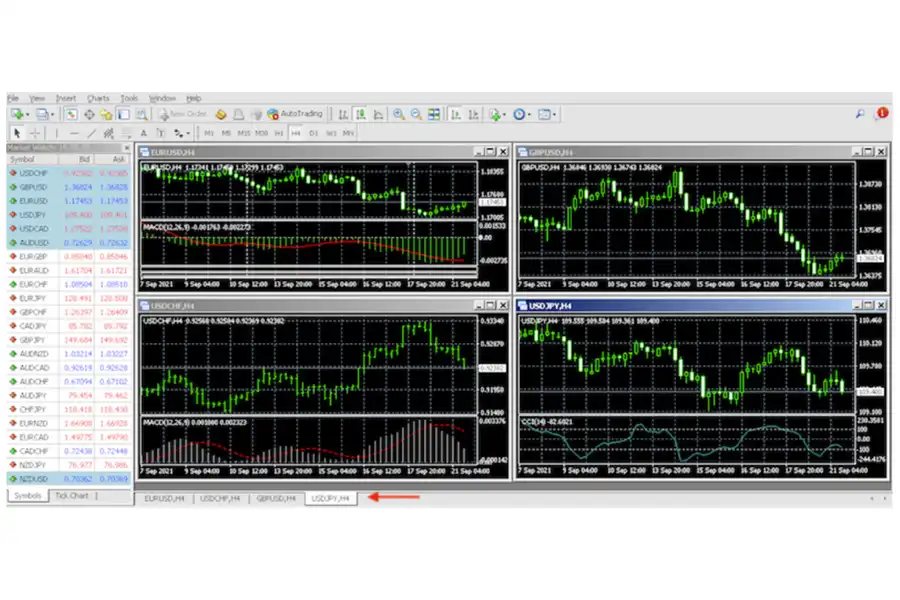
Task: Toggle the Navigator folder-star icon
Action: pos(106,114)
